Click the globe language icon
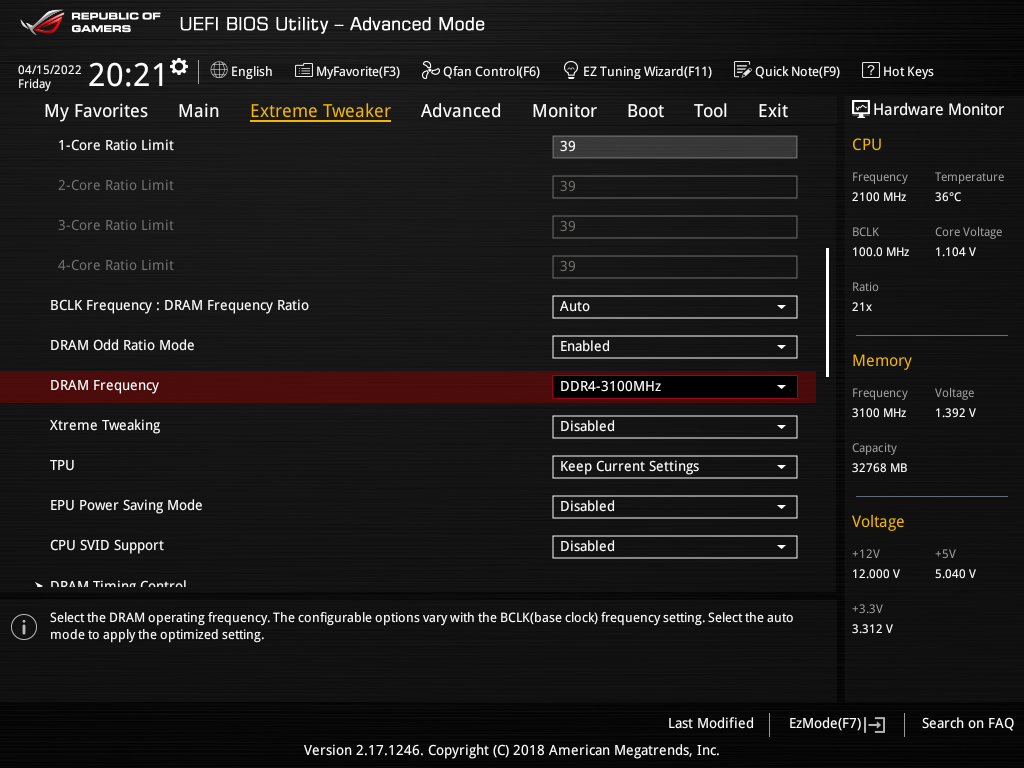1024x768 pixels. (219, 71)
